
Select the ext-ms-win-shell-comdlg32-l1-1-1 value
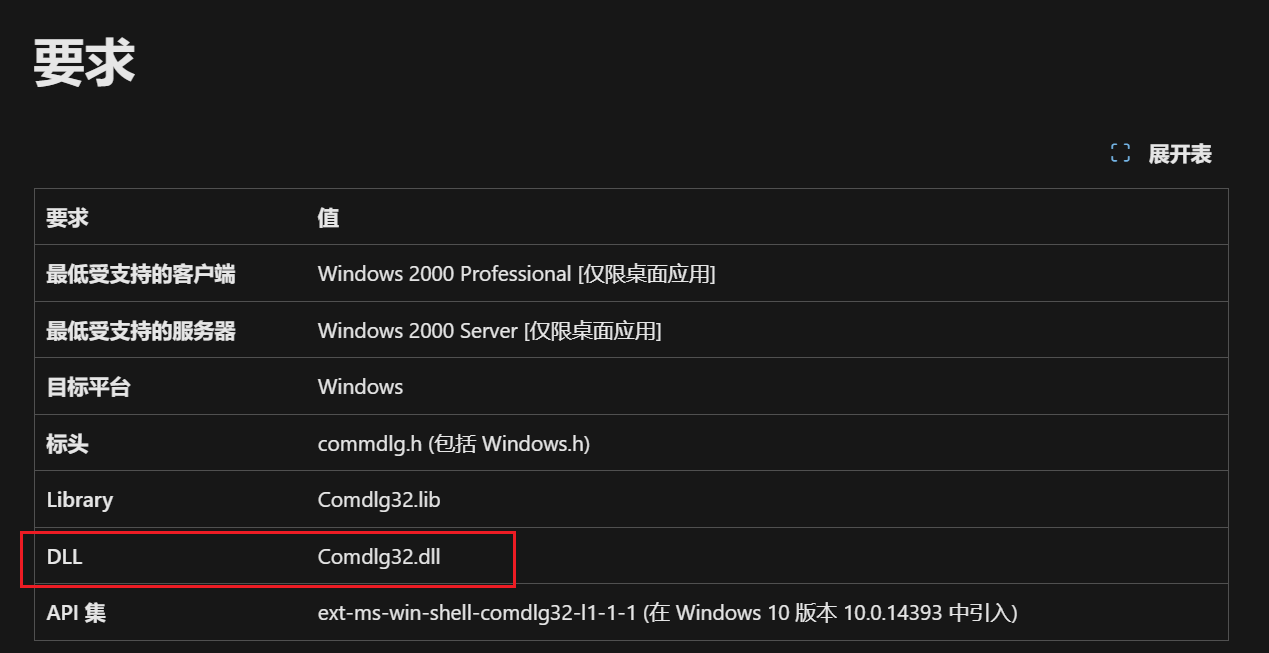tap(667, 612)
